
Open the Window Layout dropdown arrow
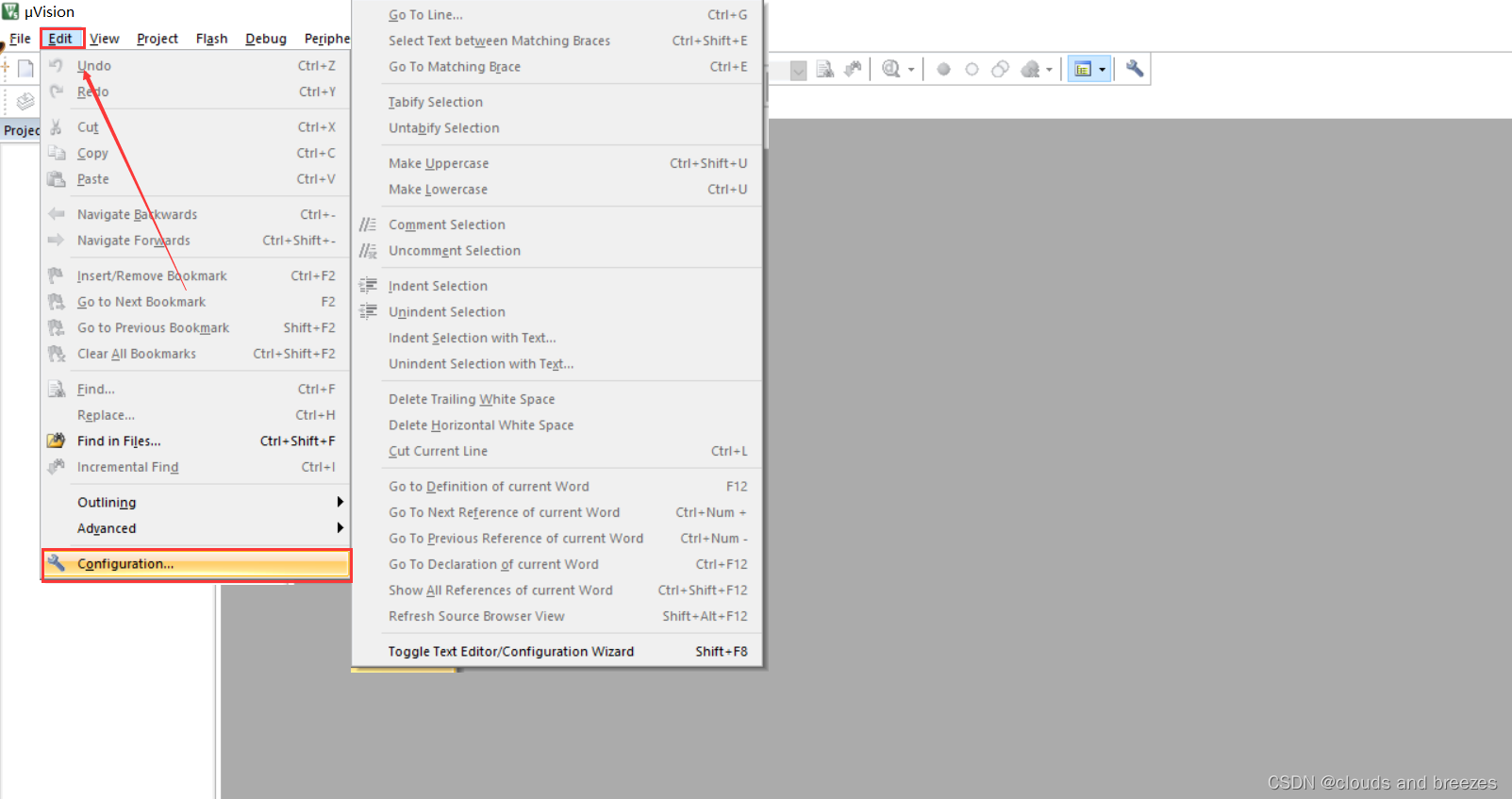[x=1102, y=69]
